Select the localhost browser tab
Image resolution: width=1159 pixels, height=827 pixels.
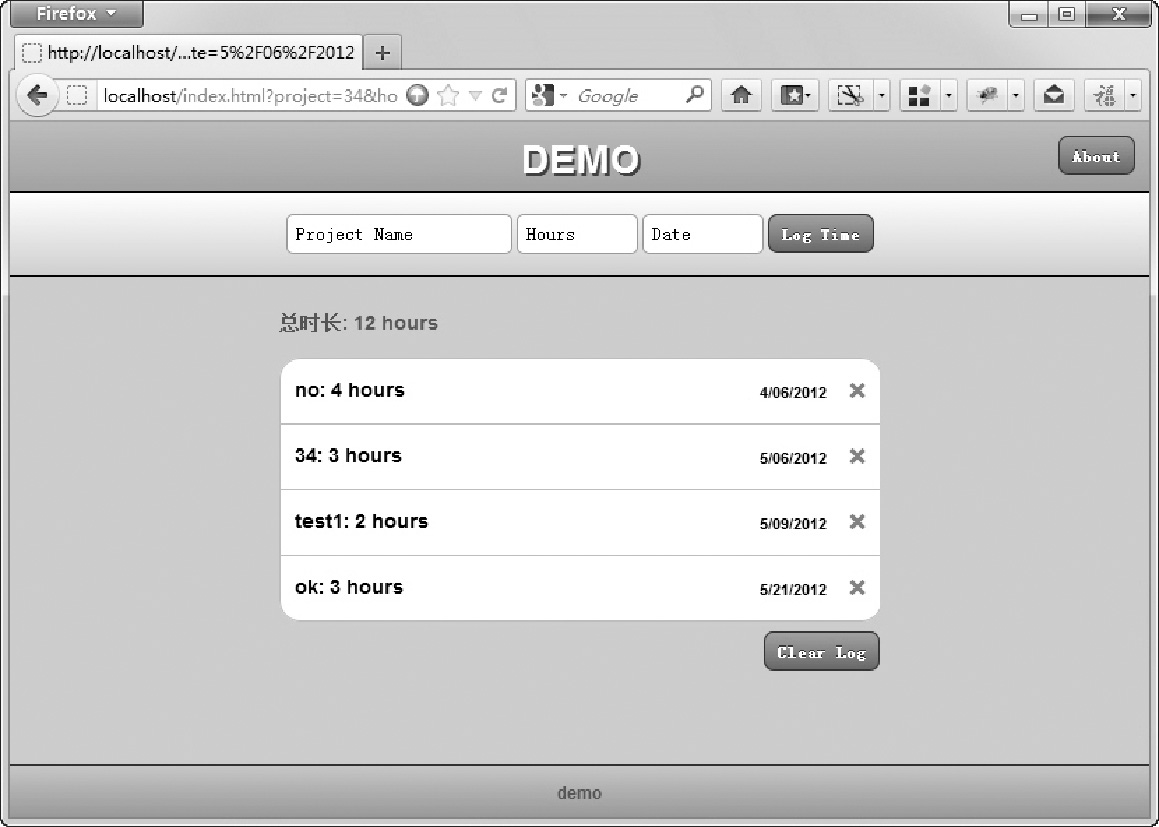coord(188,52)
